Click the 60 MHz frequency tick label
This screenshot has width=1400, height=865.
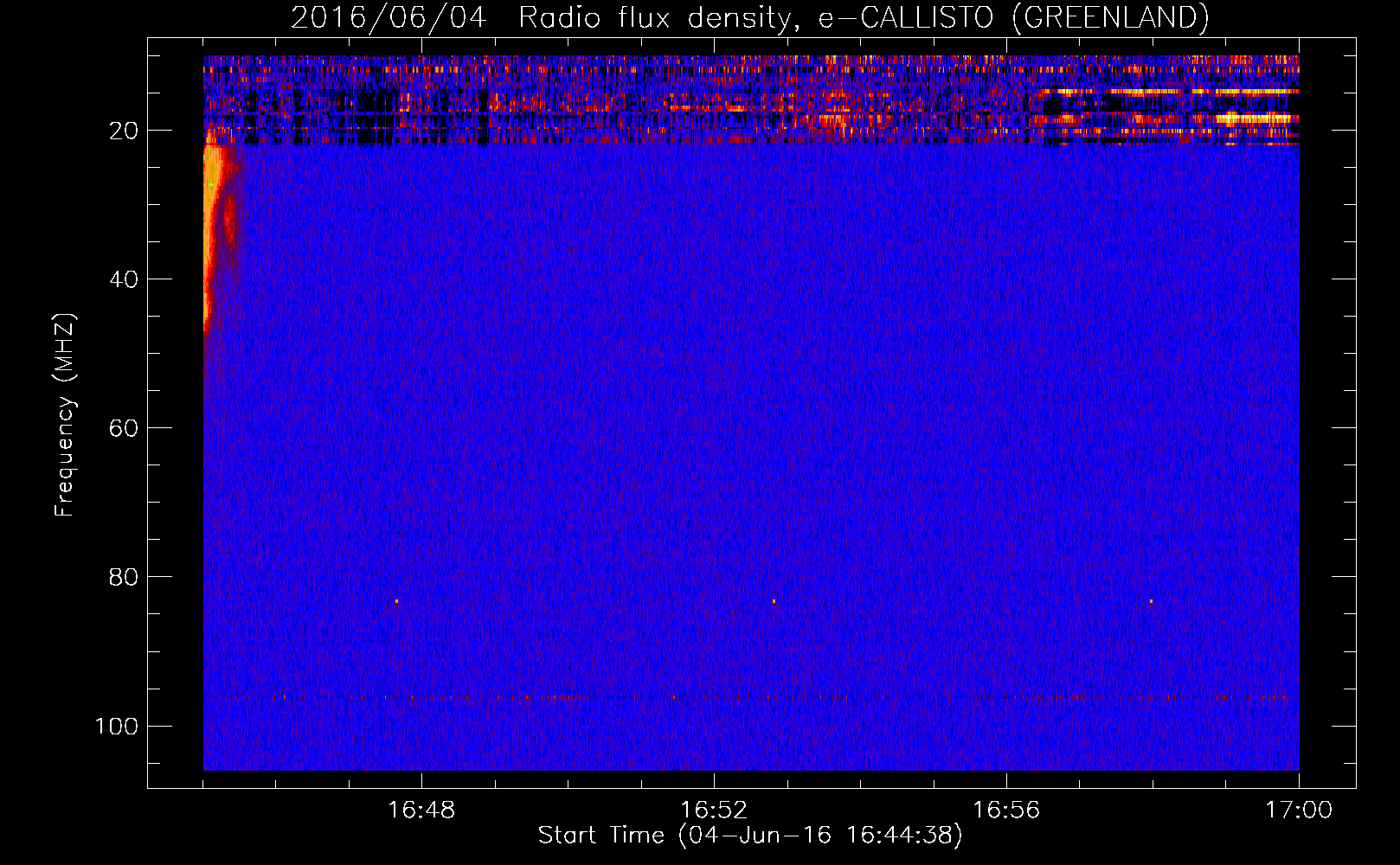coord(124,428)
